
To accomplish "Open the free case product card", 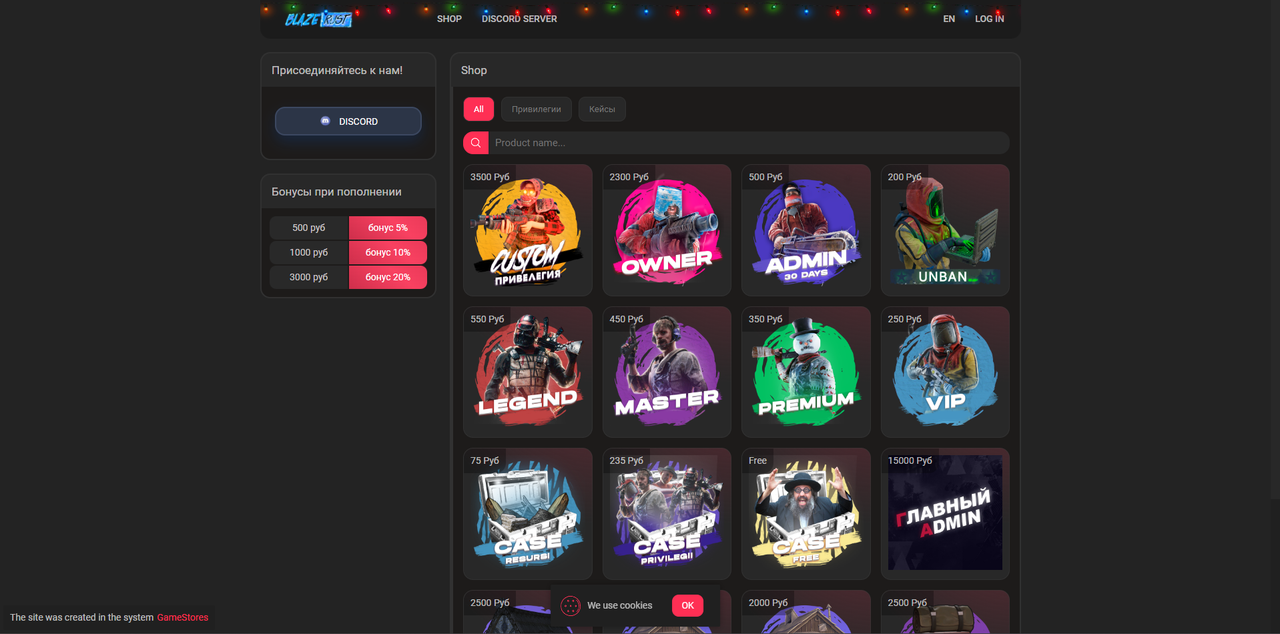I will tap(806, 514).
